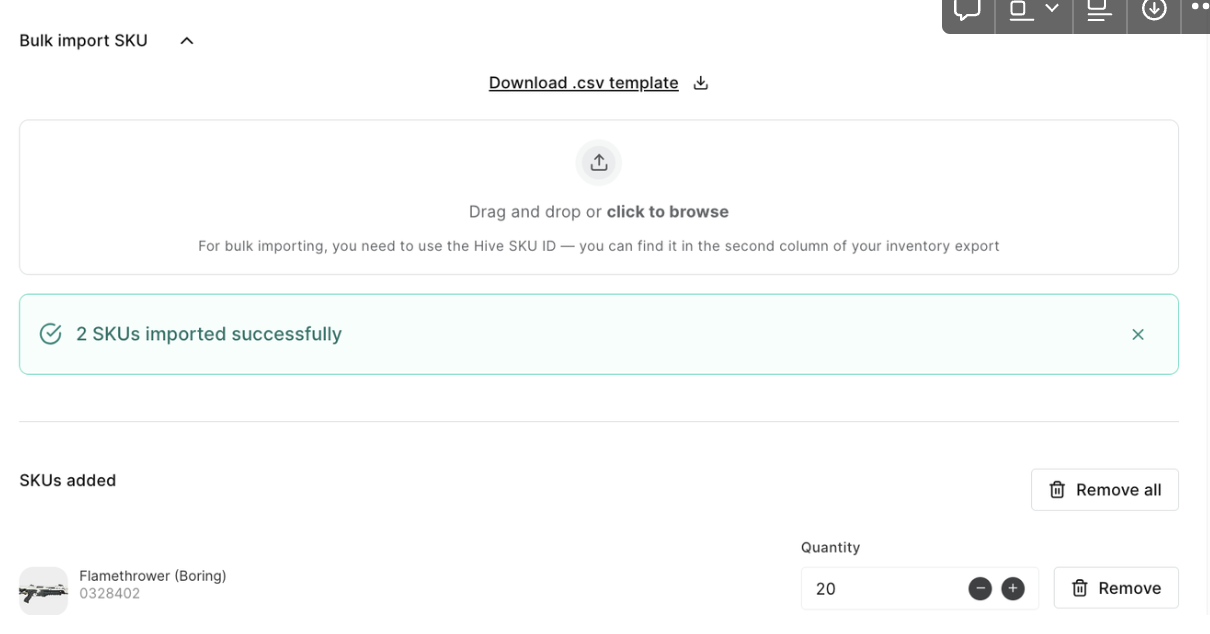Click the Bulk import SKU heading
Image resolution: width=1210 pixels, height=634 pixels.
[x=83, y=41]
